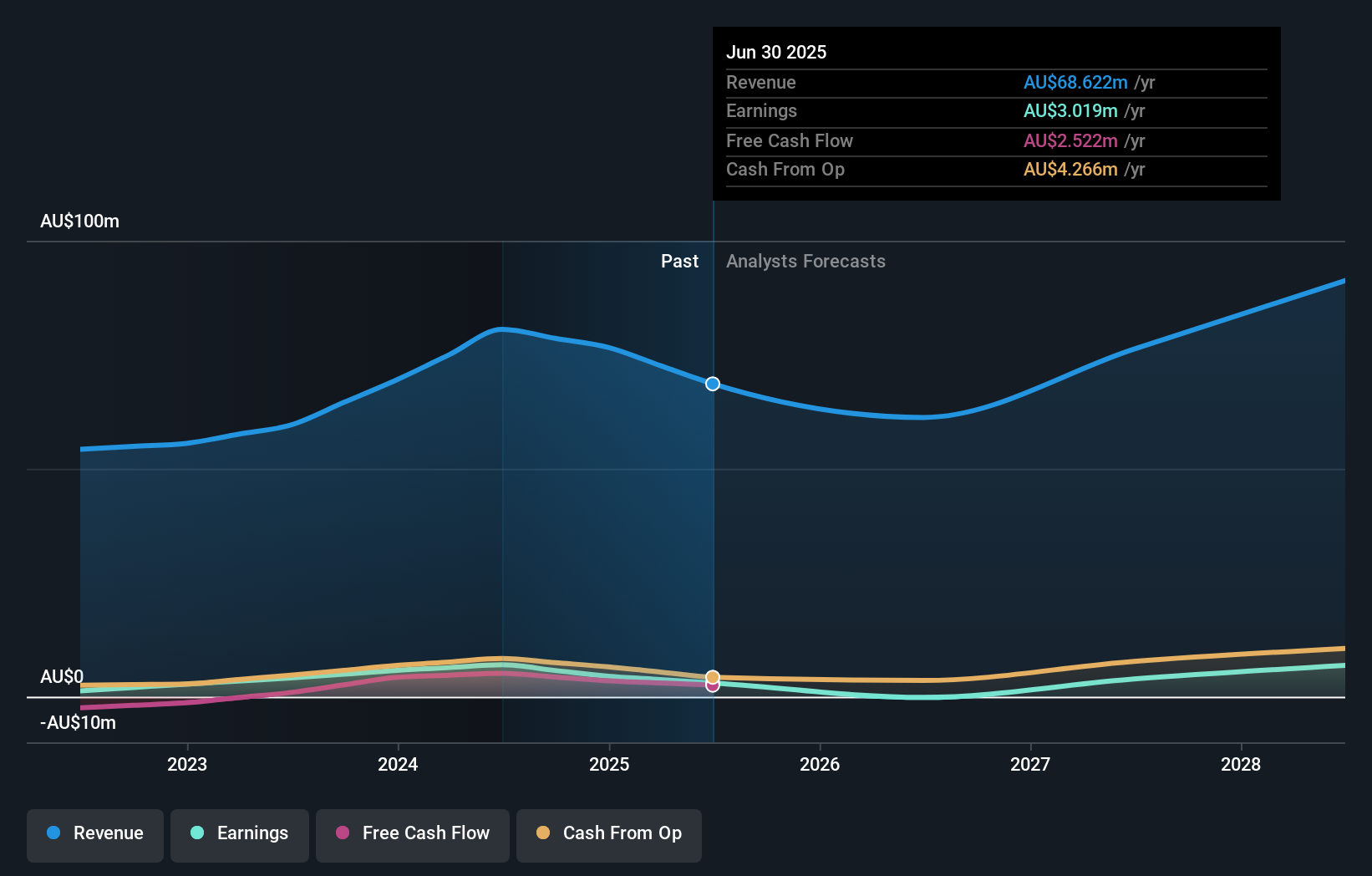
Task: Toggle the Revenue series visibility
Action: [x=94, y=833]
